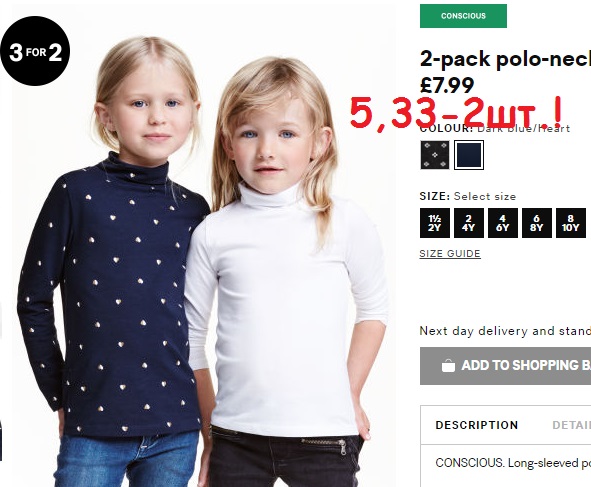Pick the 8-10Y size option
The image size is (591, 487).
click(x=571, y=223)
